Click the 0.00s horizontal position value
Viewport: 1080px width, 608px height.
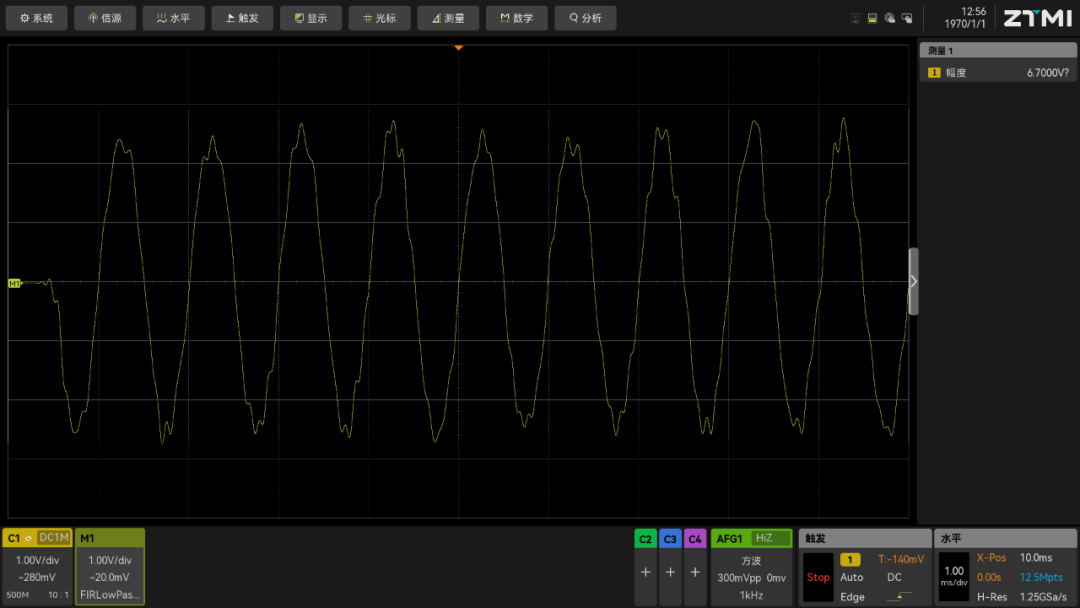[x=988, y=577]
